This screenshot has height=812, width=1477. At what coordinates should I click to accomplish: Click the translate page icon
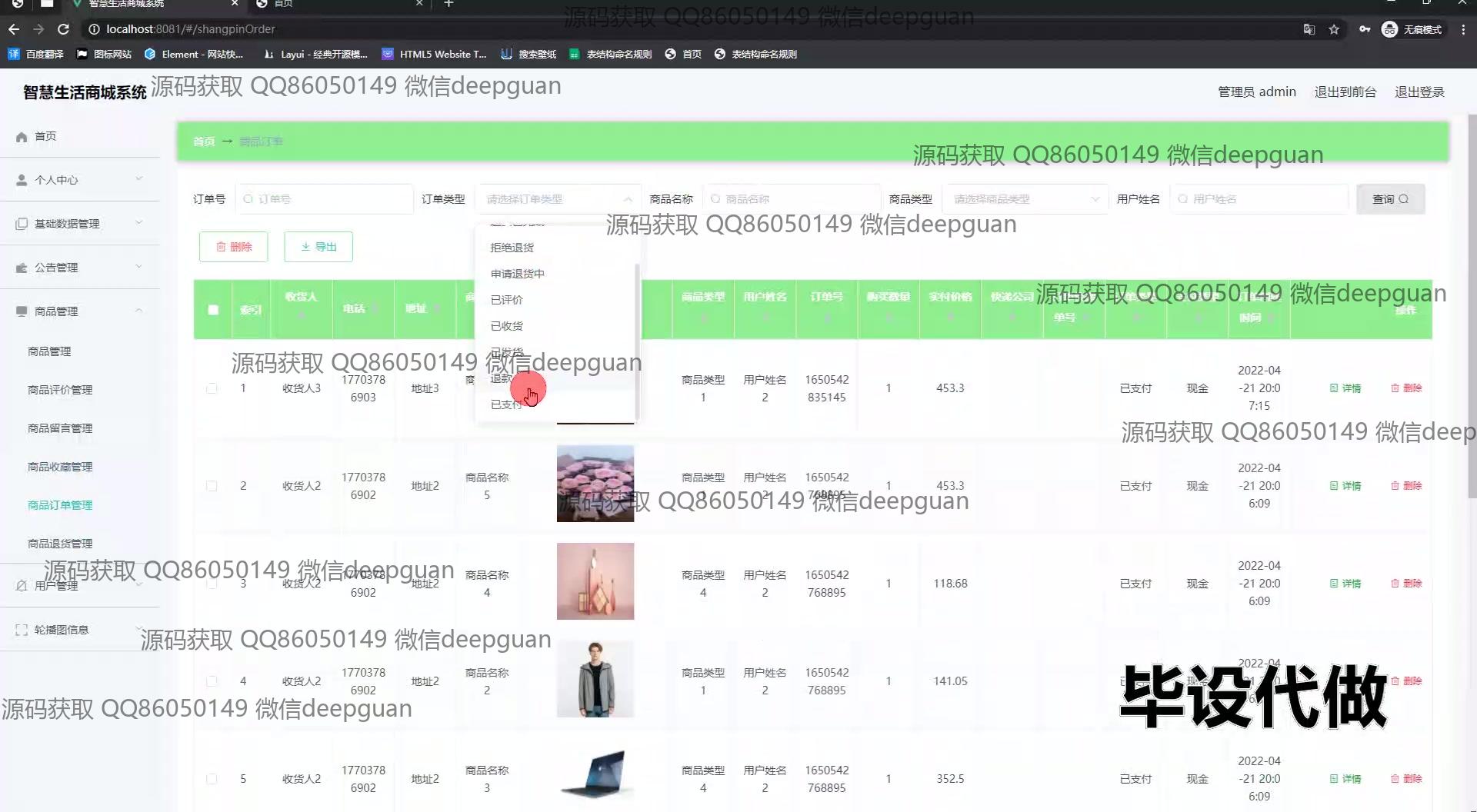pos(1309,29)
